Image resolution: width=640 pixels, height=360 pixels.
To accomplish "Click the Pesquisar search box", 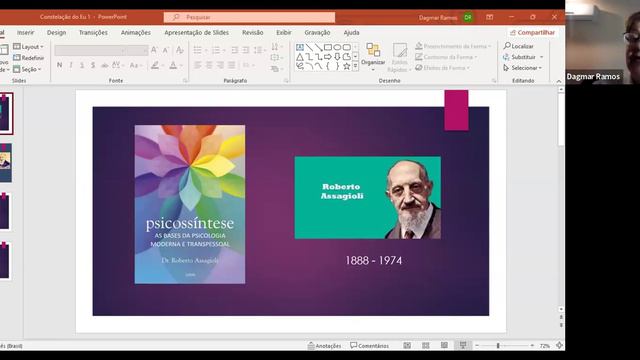I will point(249,17).
